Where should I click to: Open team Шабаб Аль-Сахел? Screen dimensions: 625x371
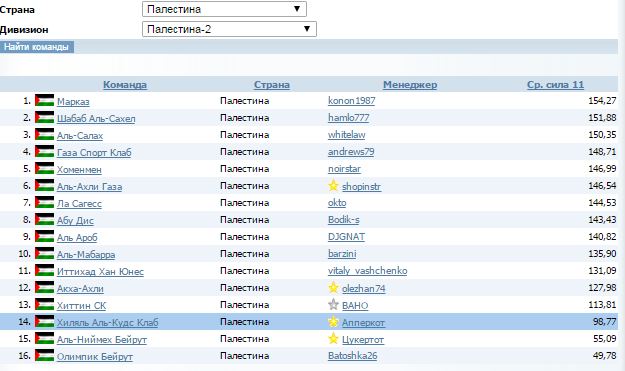click(x=96, y=118)
